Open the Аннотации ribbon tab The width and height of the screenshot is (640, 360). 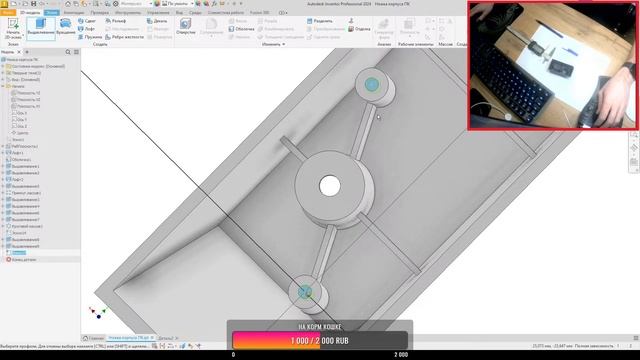tap(74, 13)
